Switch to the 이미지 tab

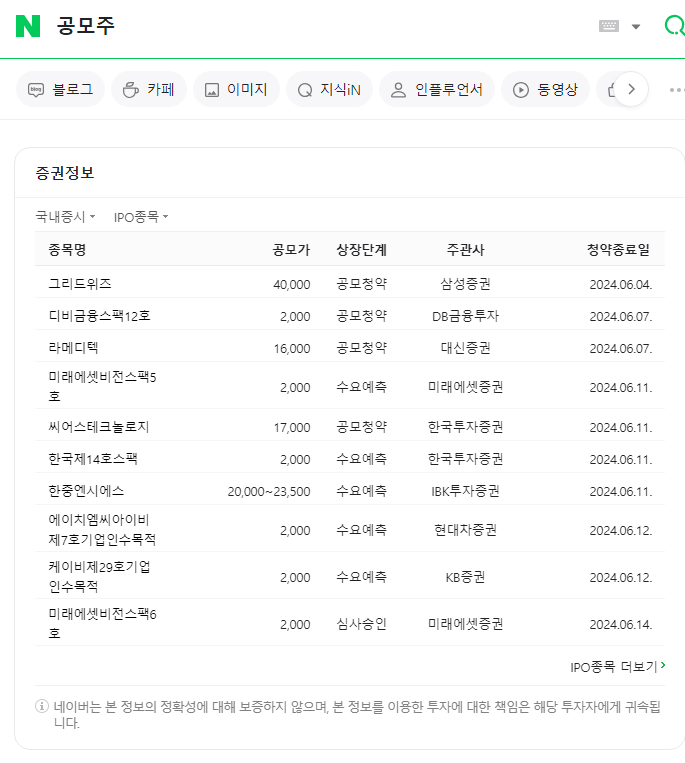pos(236,90)
